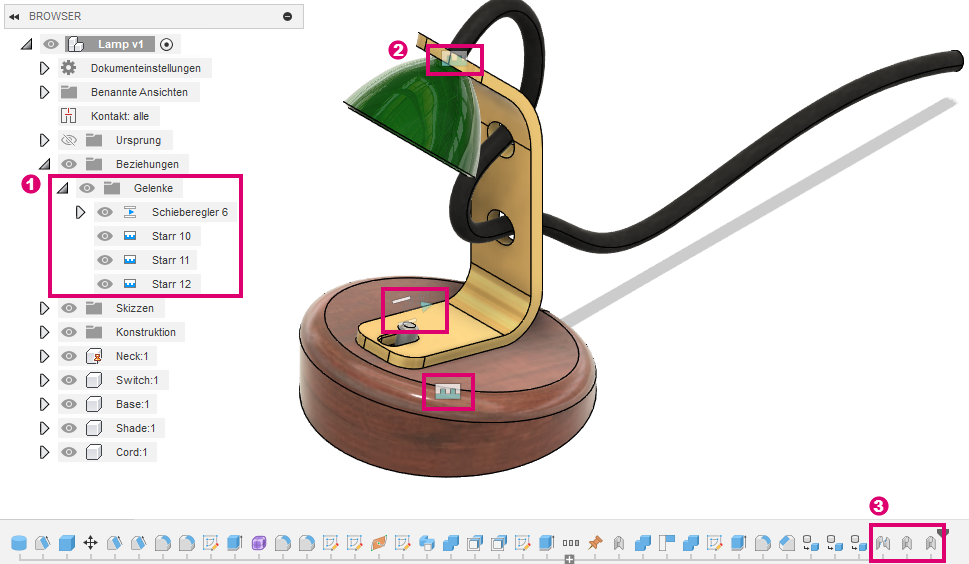
Task: Select the Dokumenteinstellungen label
Action: pos(146,68)
